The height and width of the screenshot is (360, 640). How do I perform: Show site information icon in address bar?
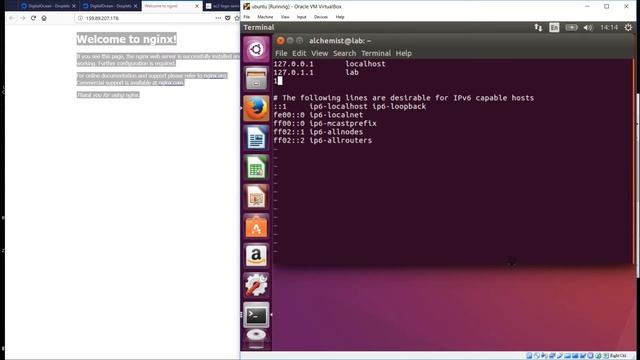(x=80, y=18)
